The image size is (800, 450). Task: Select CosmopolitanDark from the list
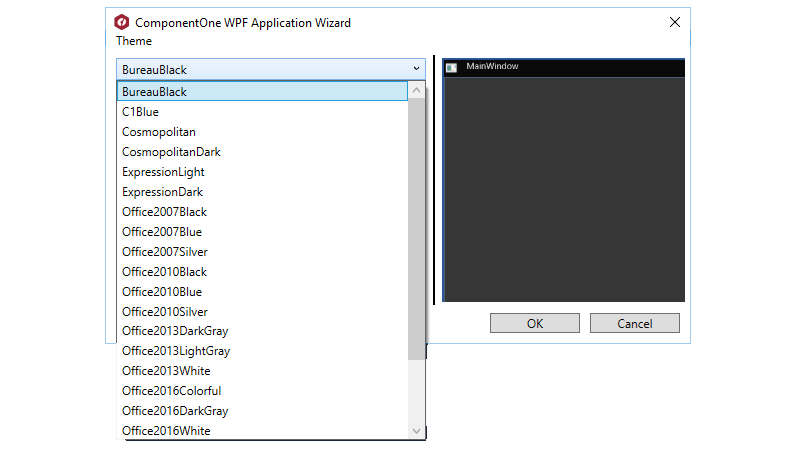262,152
